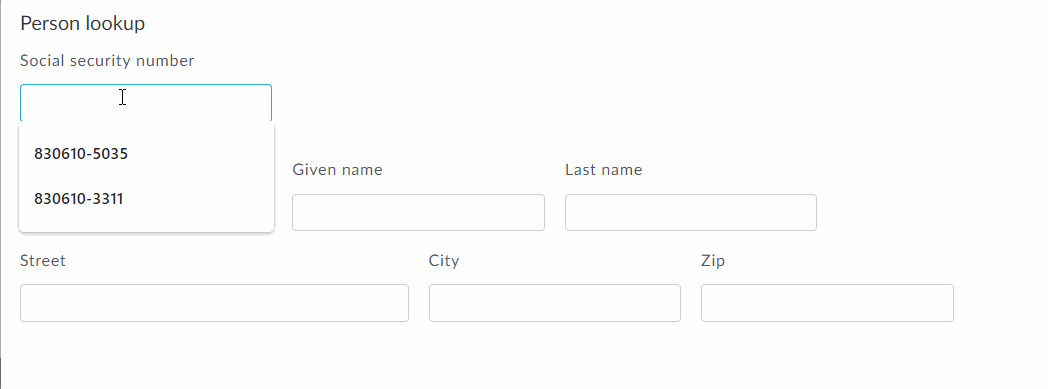This screenshot has height=389, width=1048.
Task: Place cursor in empty box under City
Action: 555,303
